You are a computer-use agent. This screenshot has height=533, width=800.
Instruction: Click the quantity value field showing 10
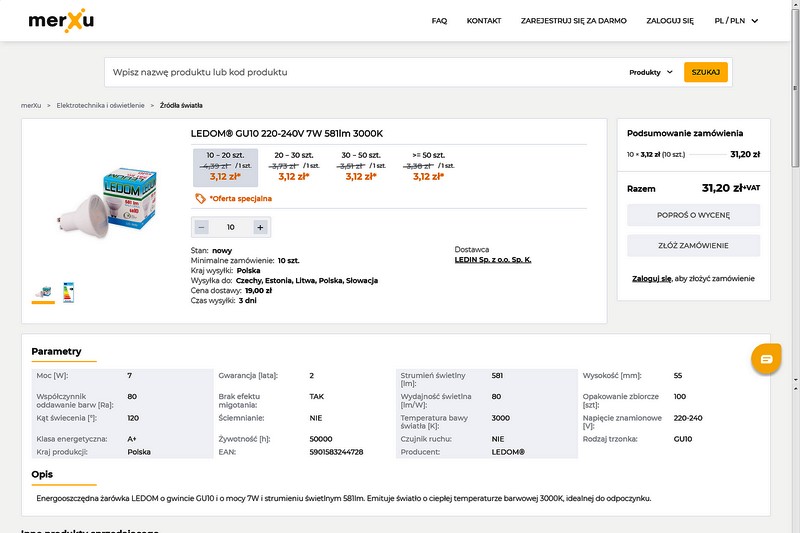click(231, 227)
